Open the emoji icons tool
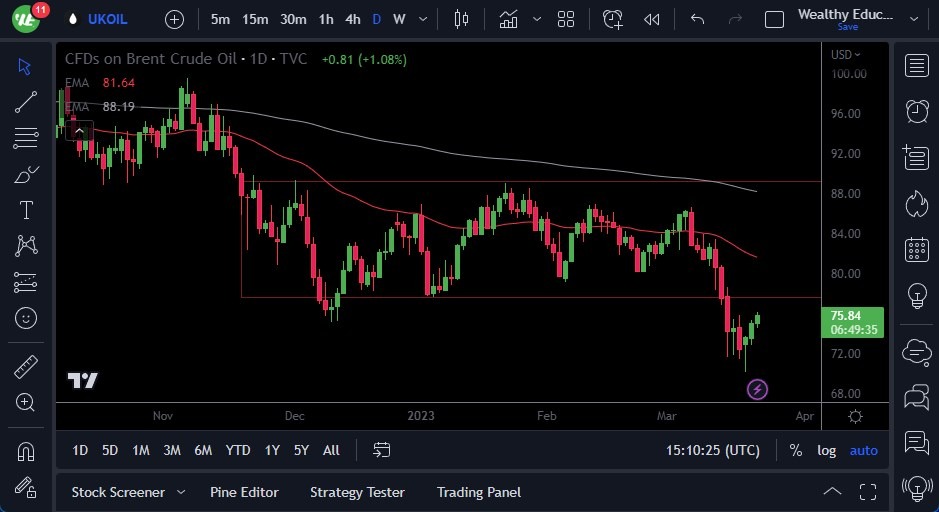 [26, 318]
